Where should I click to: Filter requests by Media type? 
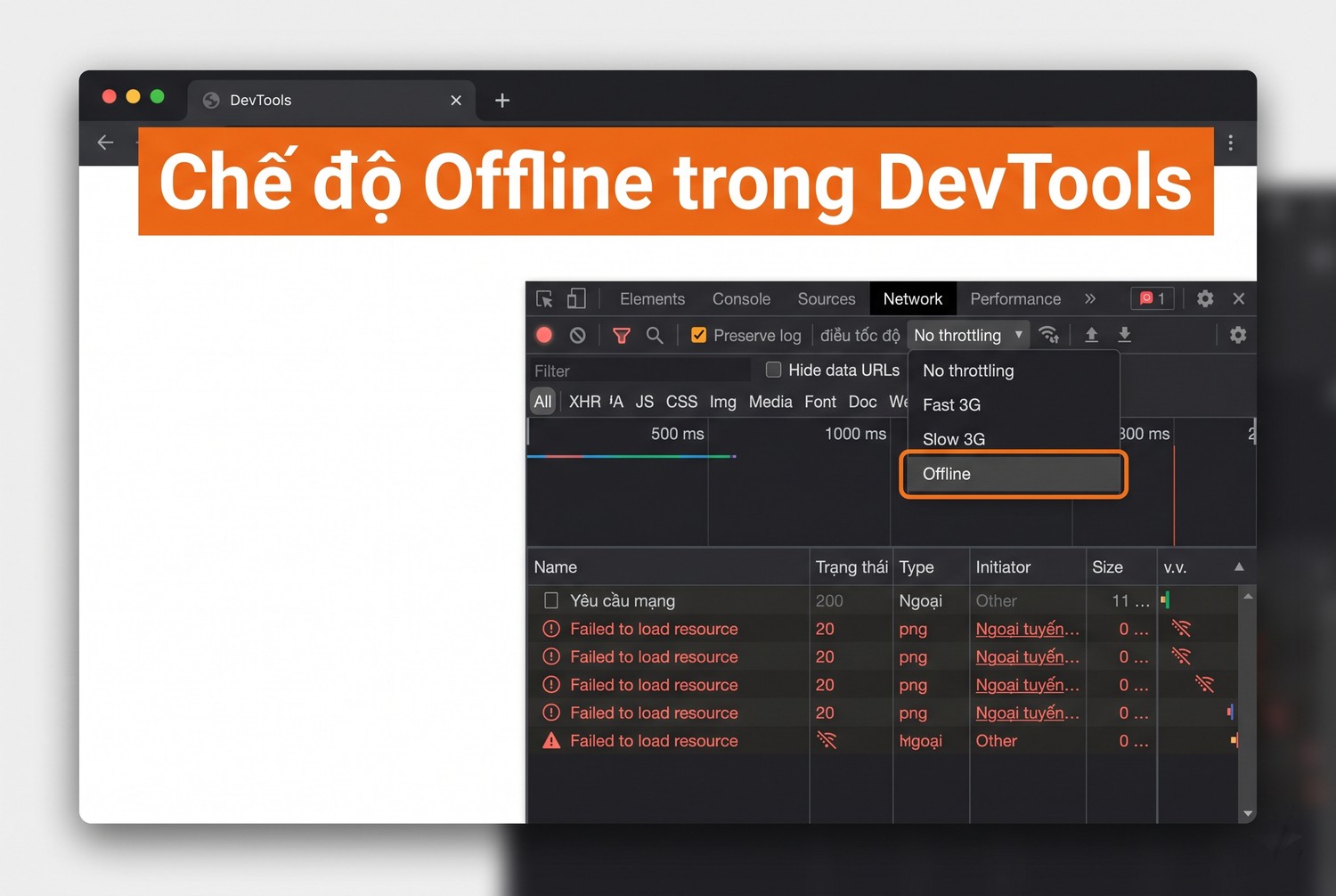click(770, 402)
